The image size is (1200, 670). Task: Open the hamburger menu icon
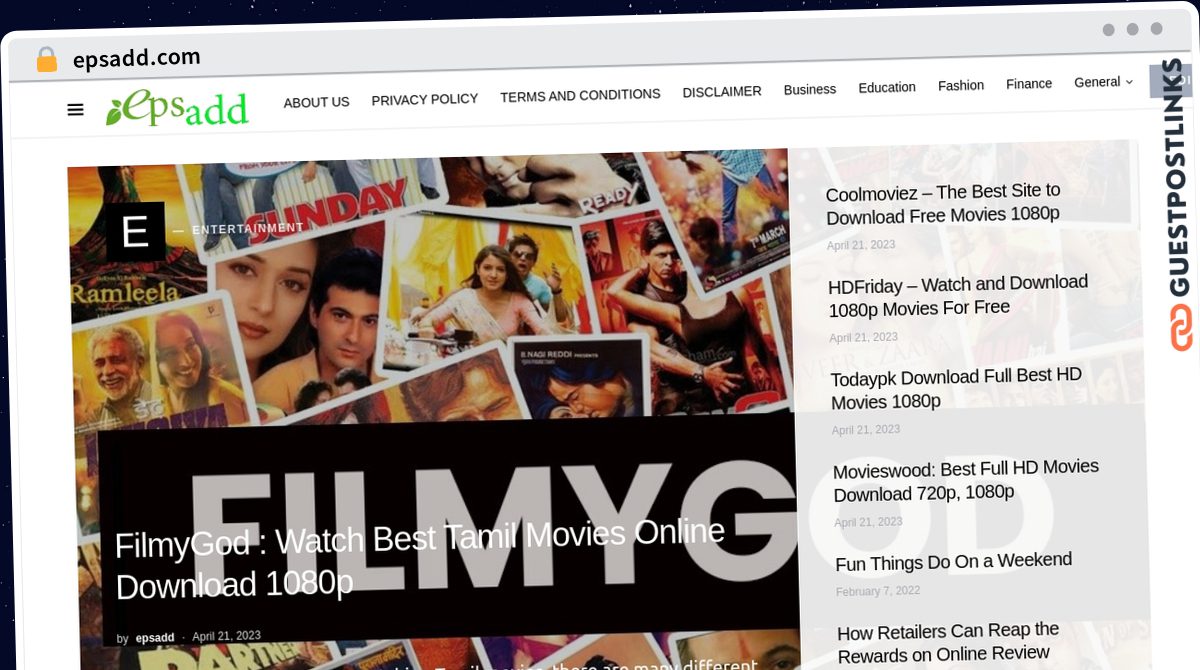[x=75, y=110]
